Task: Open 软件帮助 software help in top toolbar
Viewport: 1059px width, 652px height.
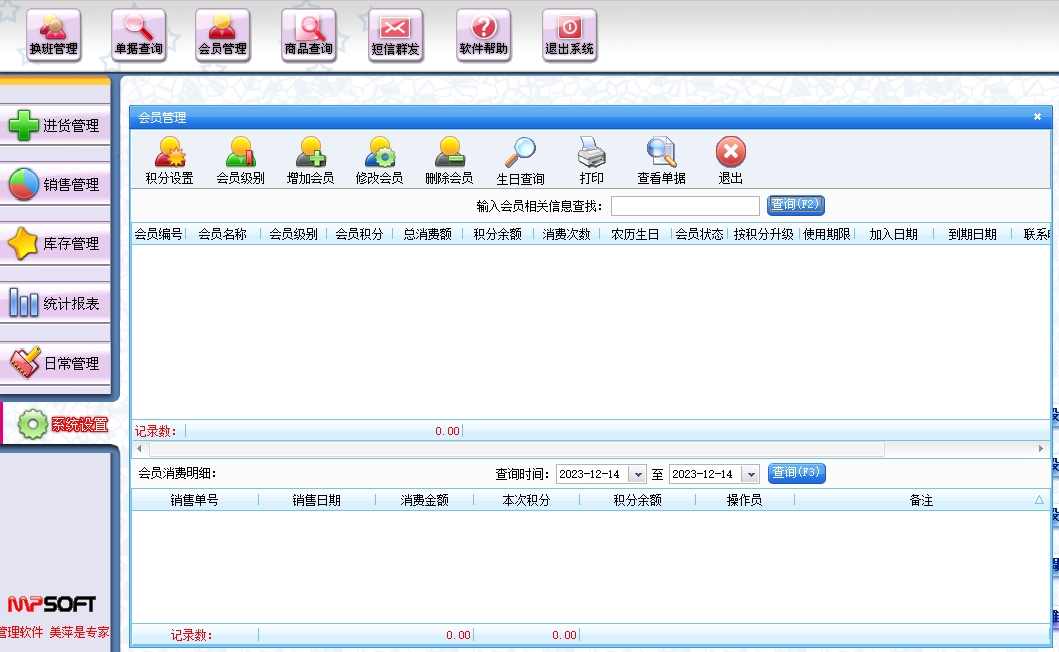Action: (483, 35)
